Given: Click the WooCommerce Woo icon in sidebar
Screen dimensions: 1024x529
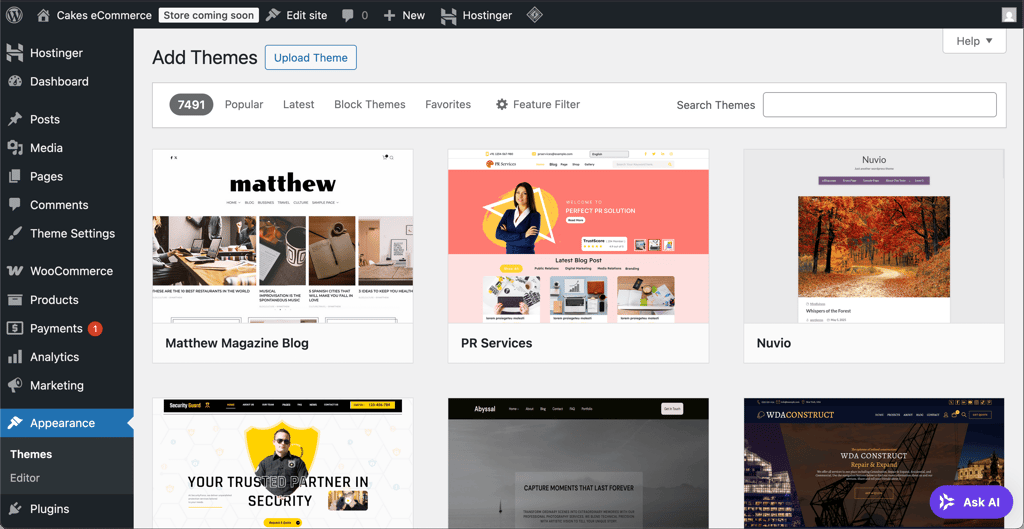Looking at the screenshot, I should point(14,271).
